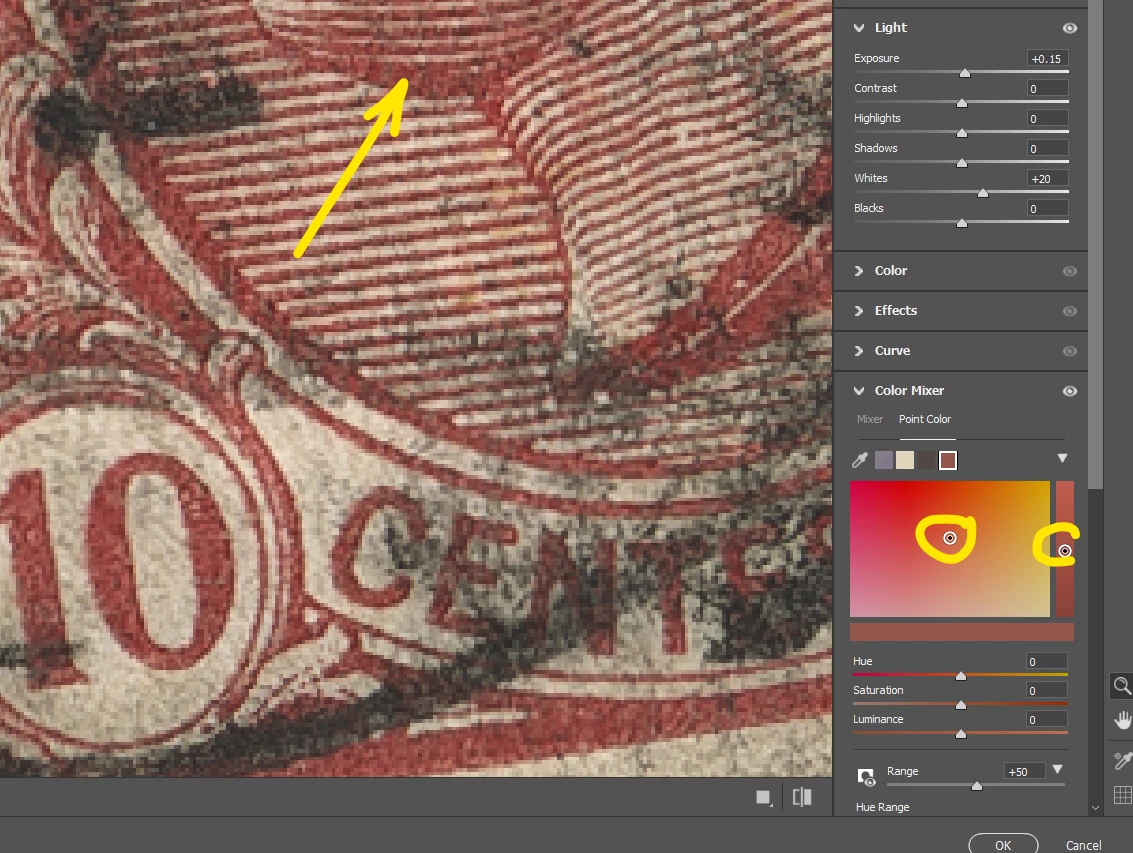1133x853 pixels.
Task: Click the Luminance slider handle
Action: pyautogui.click(x=961, y=734)
